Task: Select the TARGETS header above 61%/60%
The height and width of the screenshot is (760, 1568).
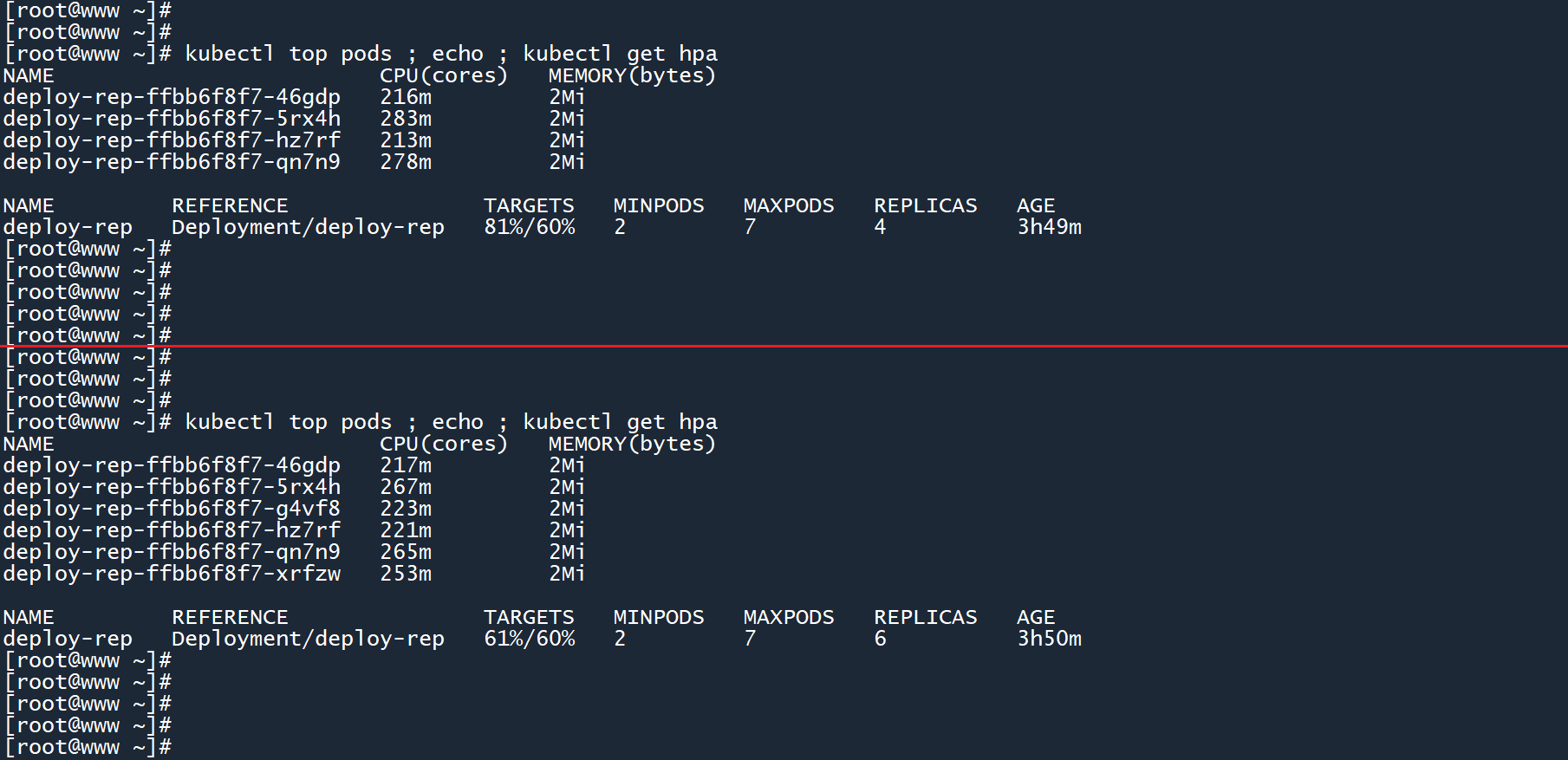Action: (529, 617)
